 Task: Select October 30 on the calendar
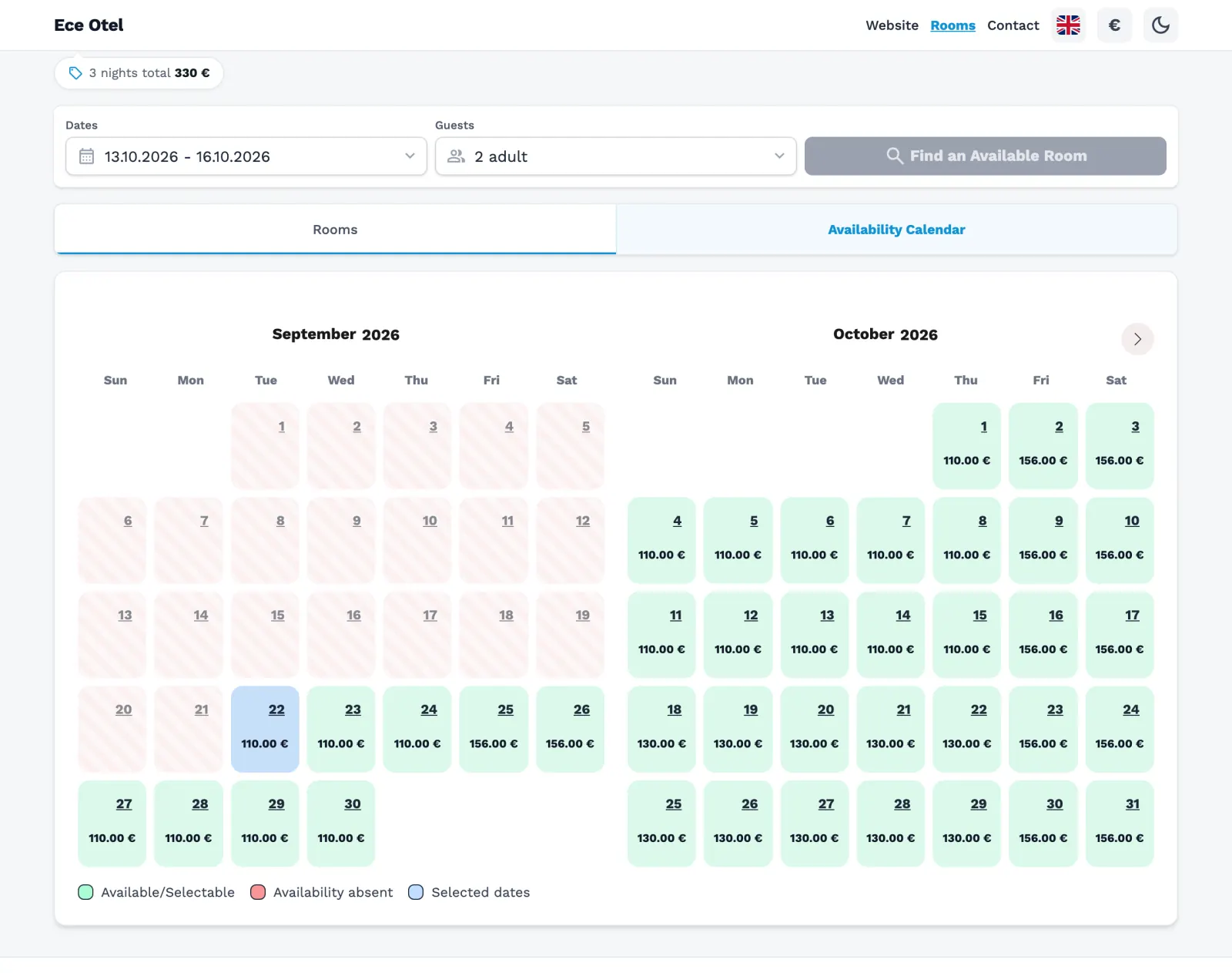[1043, 824]
